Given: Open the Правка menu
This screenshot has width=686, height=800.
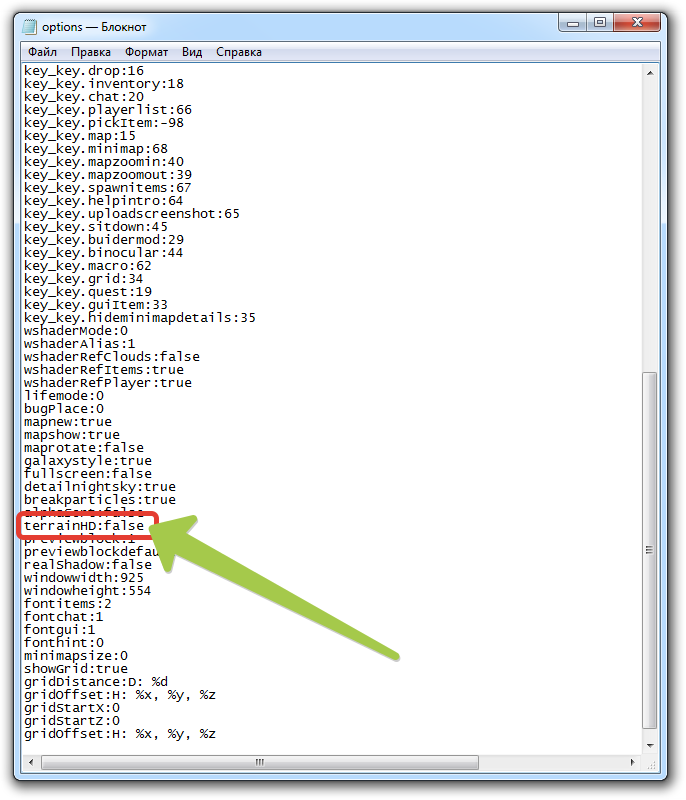Looking at the screenshot, I should pyautogui.click(x=90, y=52).
